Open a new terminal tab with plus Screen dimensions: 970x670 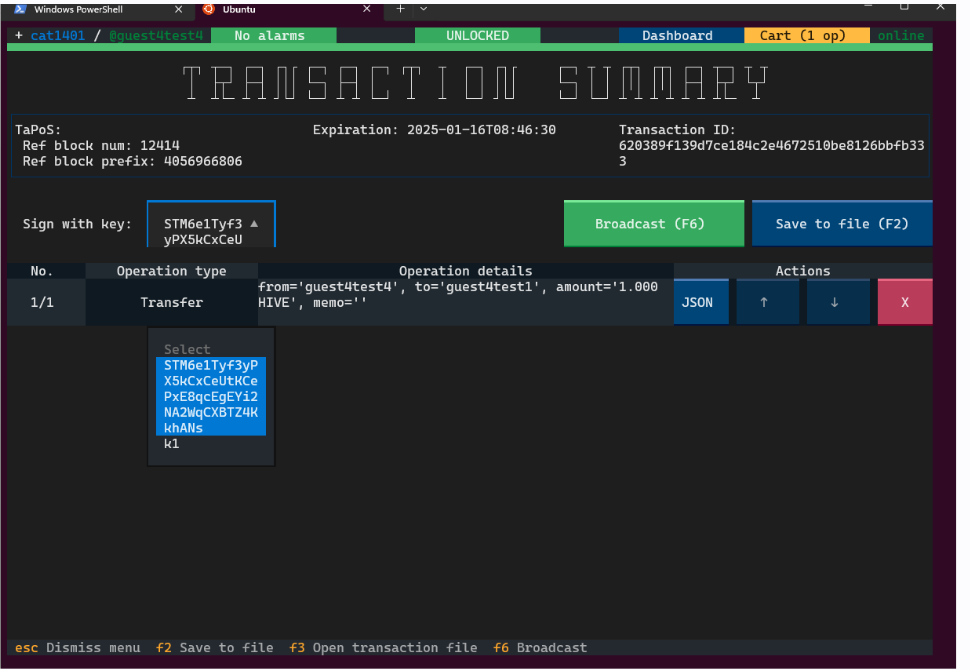pos(400,9)
